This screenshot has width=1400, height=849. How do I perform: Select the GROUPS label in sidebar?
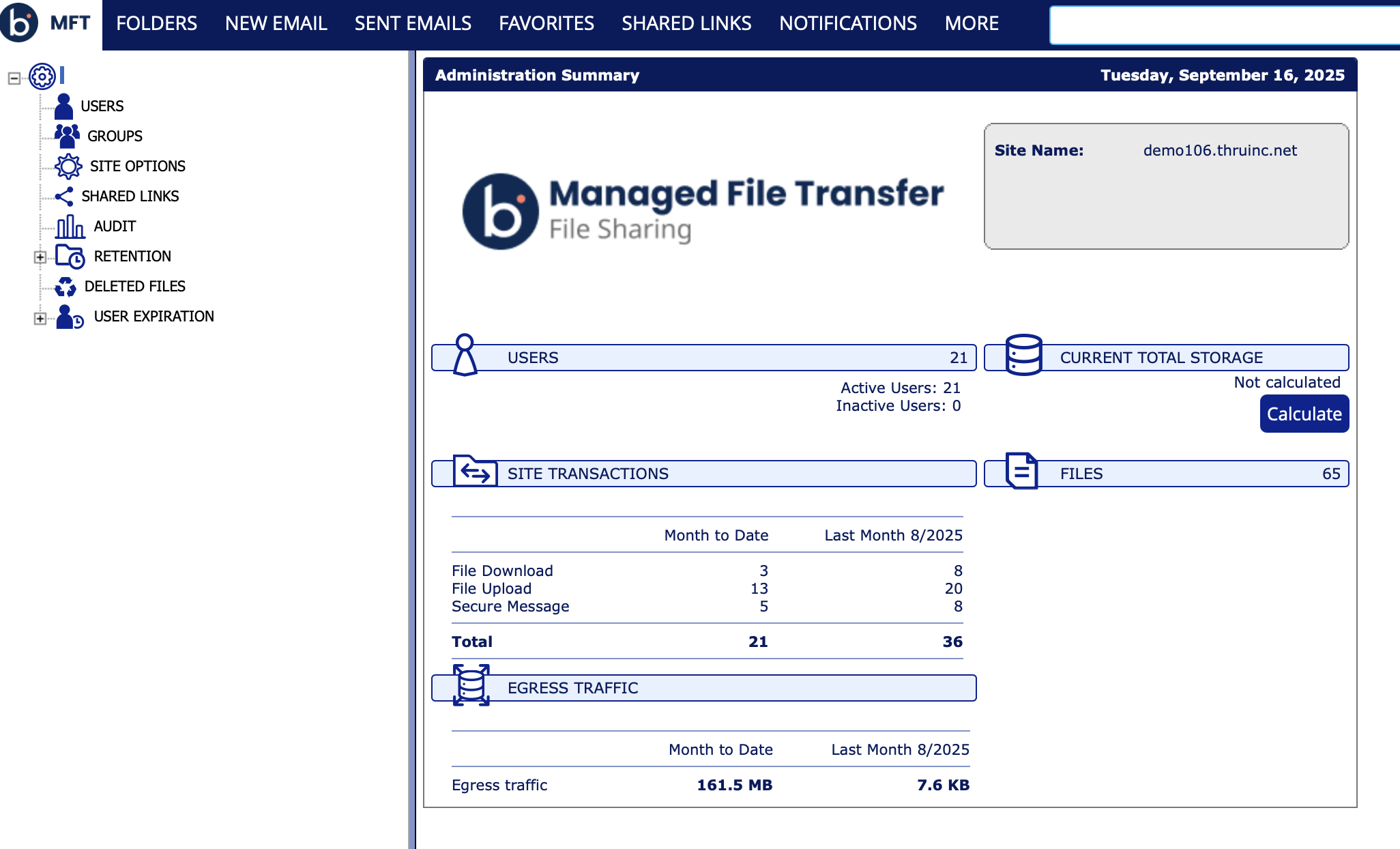pos(115,136)
